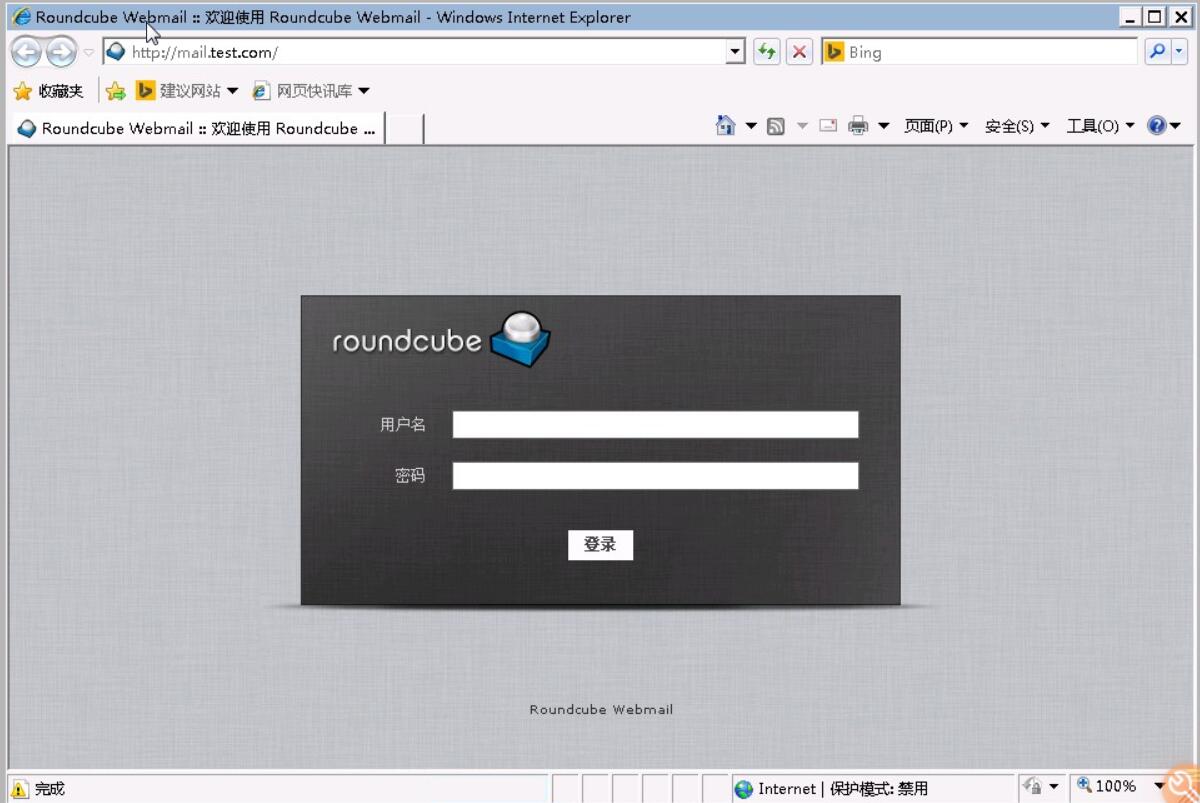Maximize the Internet Explorer window

pyautogui.click(x=1155, y=17)
